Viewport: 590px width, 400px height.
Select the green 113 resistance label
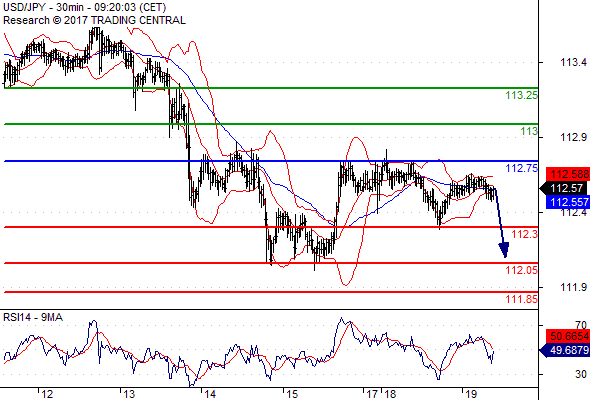(529, 131)
